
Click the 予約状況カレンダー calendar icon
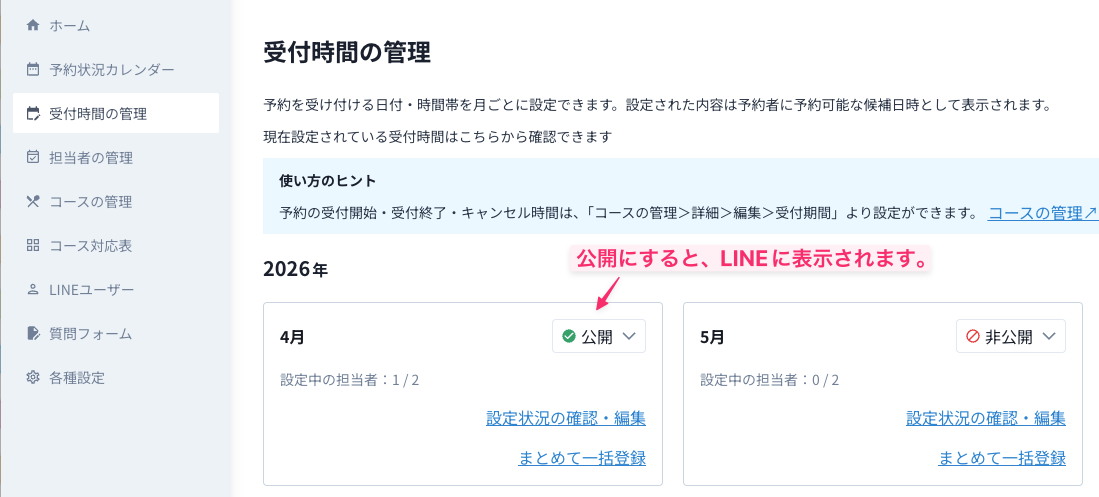[x=33, y=70]
